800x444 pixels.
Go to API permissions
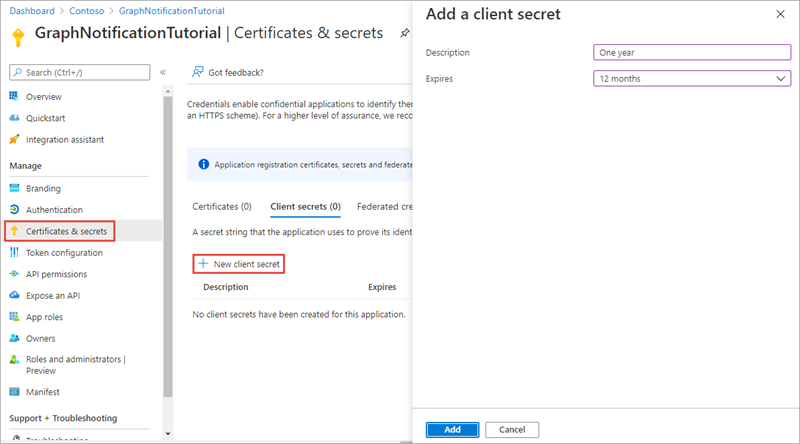(x=57, y=274)
